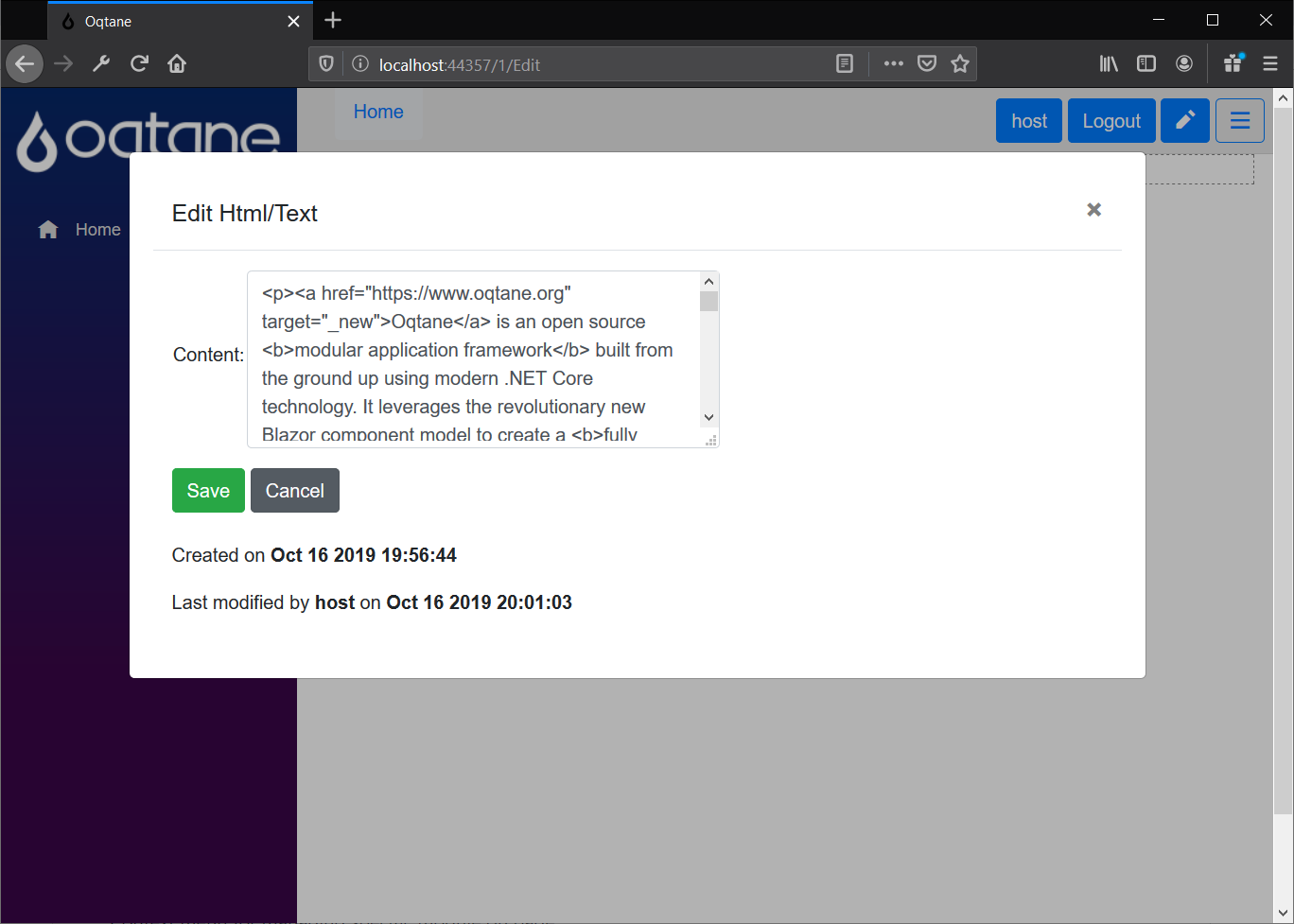Click the pencil edit mode icon
The width and height of the screenshot is (1294, 924).
click(x=1184, y=121)
